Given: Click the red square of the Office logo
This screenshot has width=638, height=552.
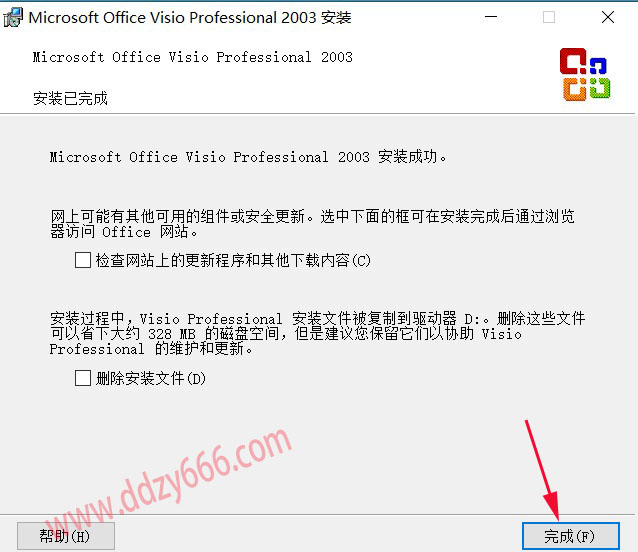Looking at the screenshot, I should (573, 61).
